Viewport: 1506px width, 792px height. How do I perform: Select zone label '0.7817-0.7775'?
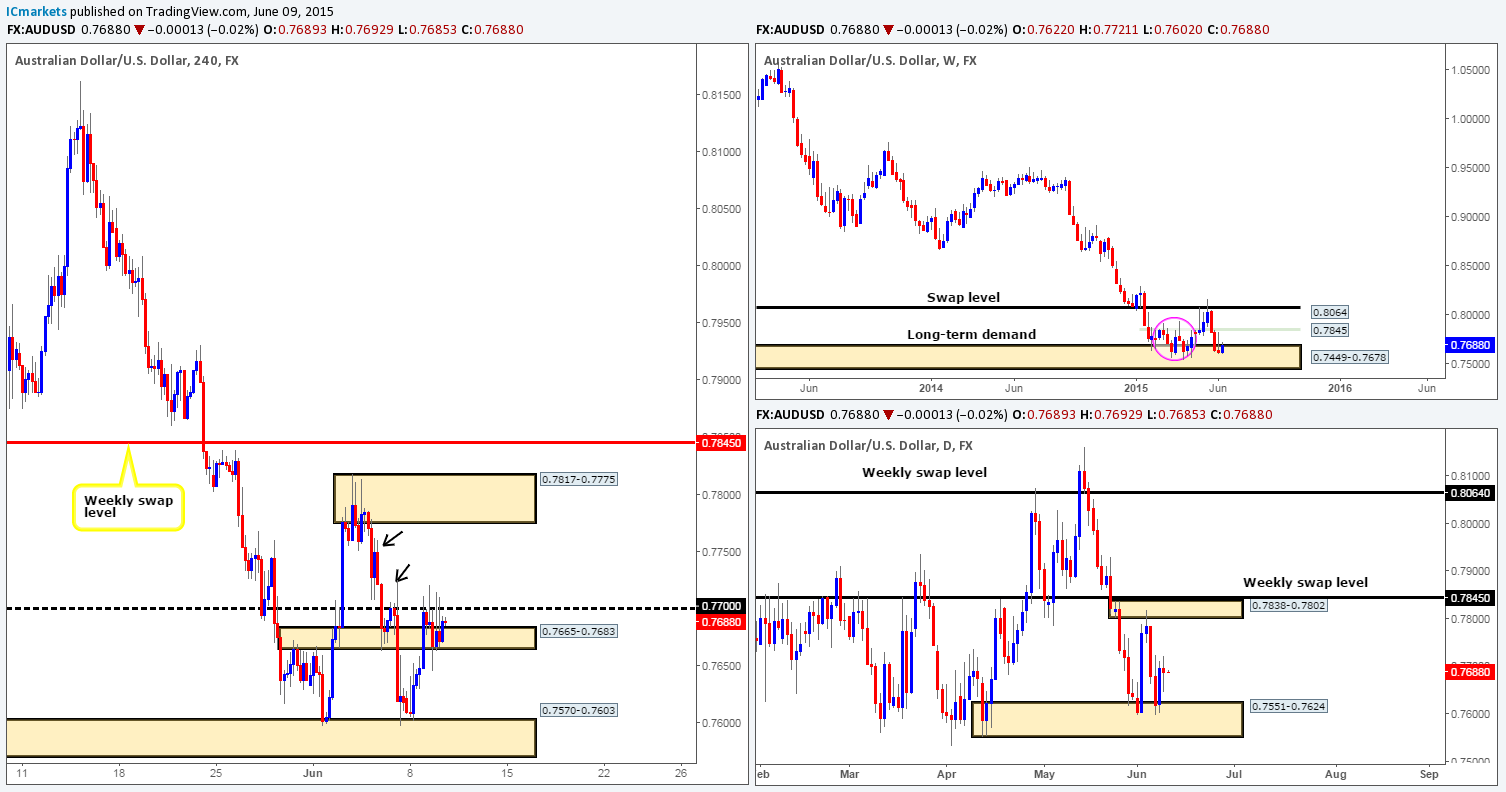point(578,480)
